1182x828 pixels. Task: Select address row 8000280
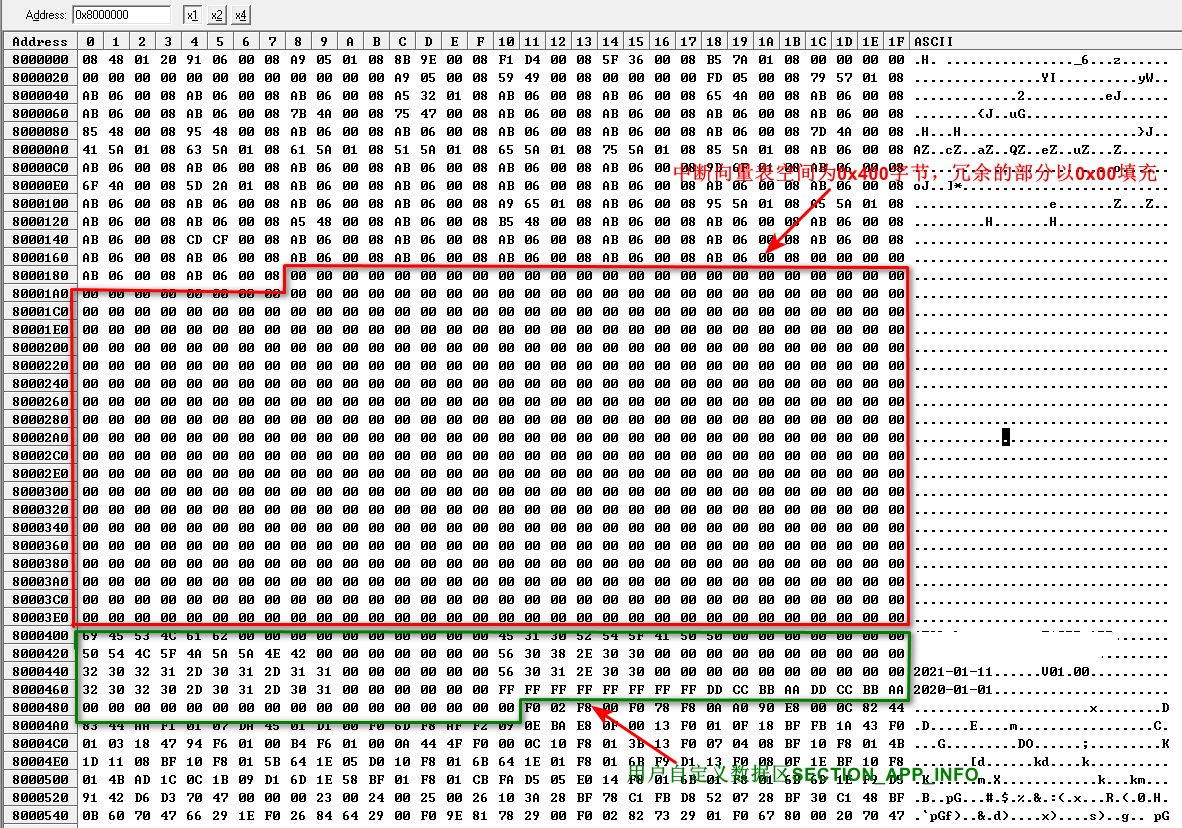(x=40, y=420)
